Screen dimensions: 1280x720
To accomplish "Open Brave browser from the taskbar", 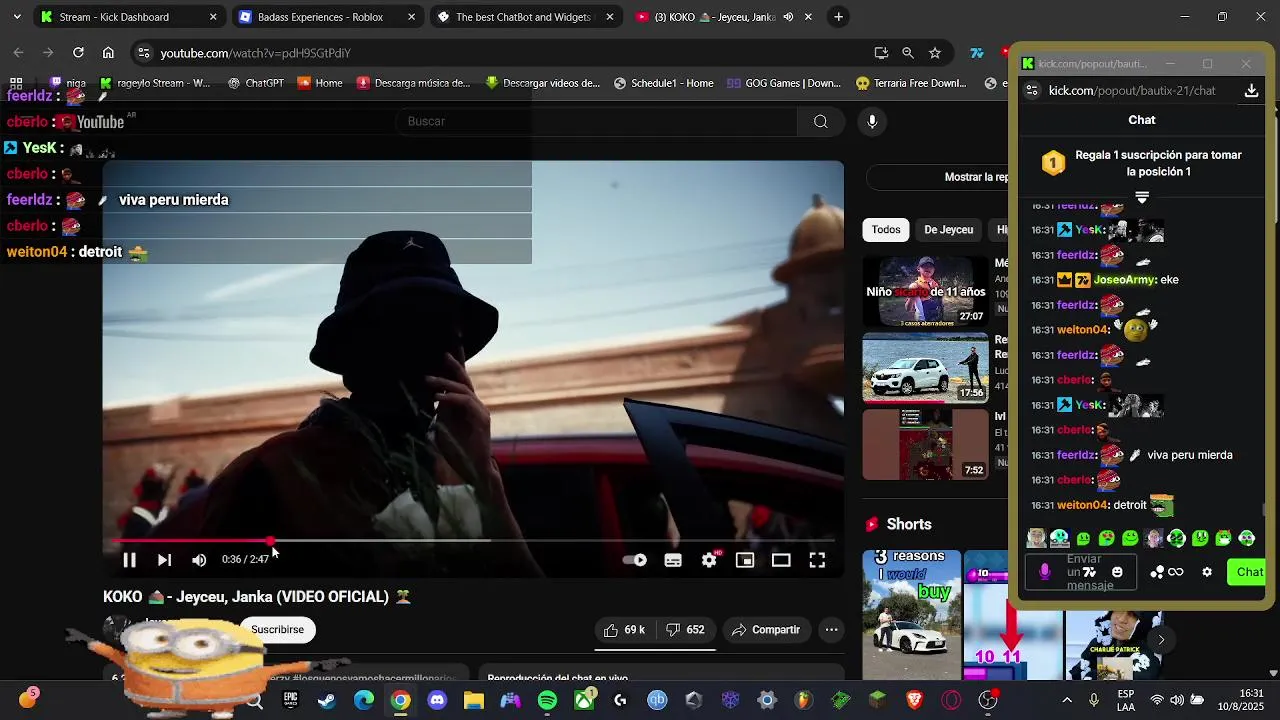I will (914, 701).
